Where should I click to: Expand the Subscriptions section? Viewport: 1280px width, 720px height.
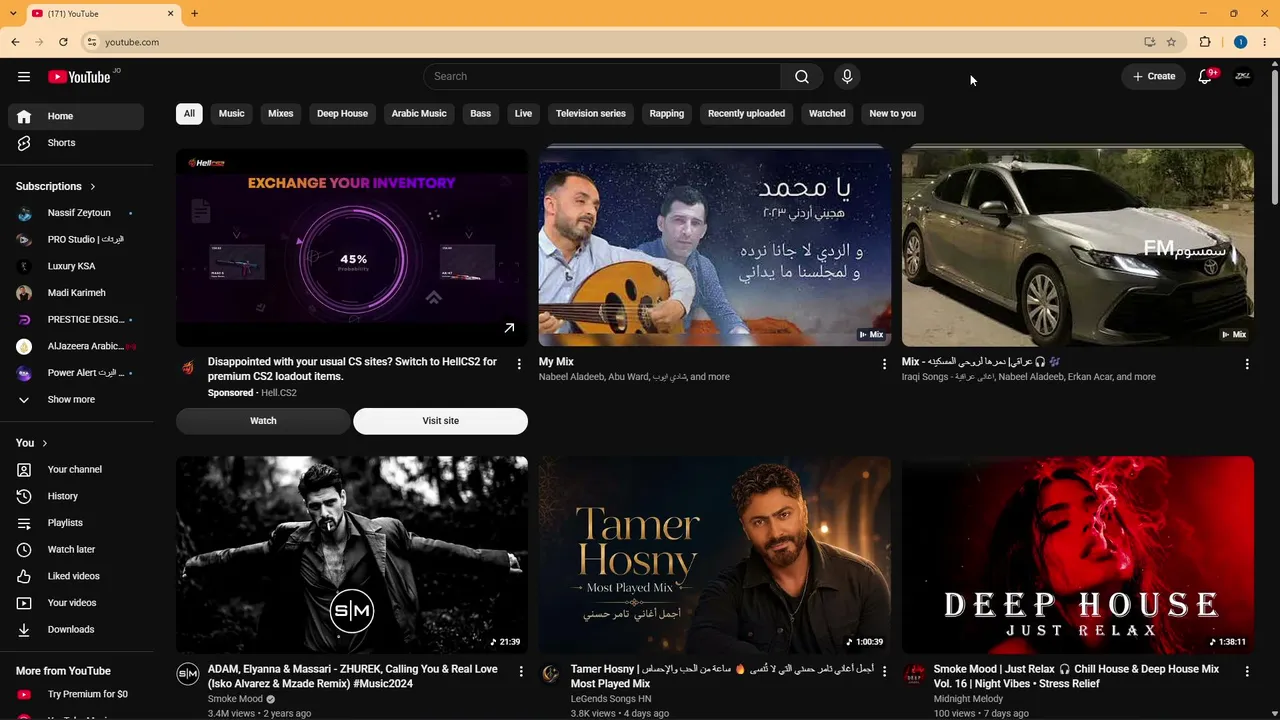point(56,186)
